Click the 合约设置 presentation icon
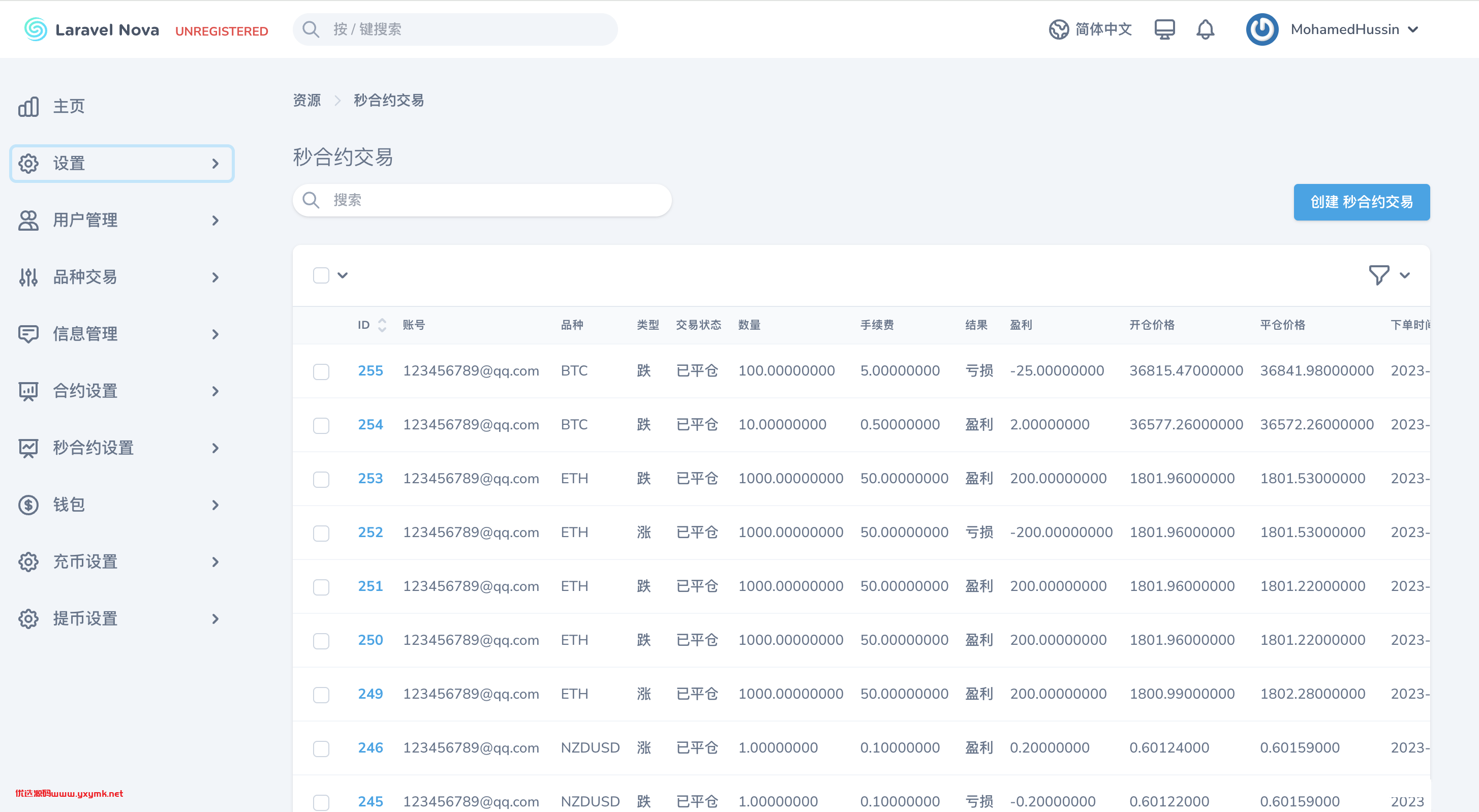The width and height of the screenshot is (1479, 812). (28, 391)
